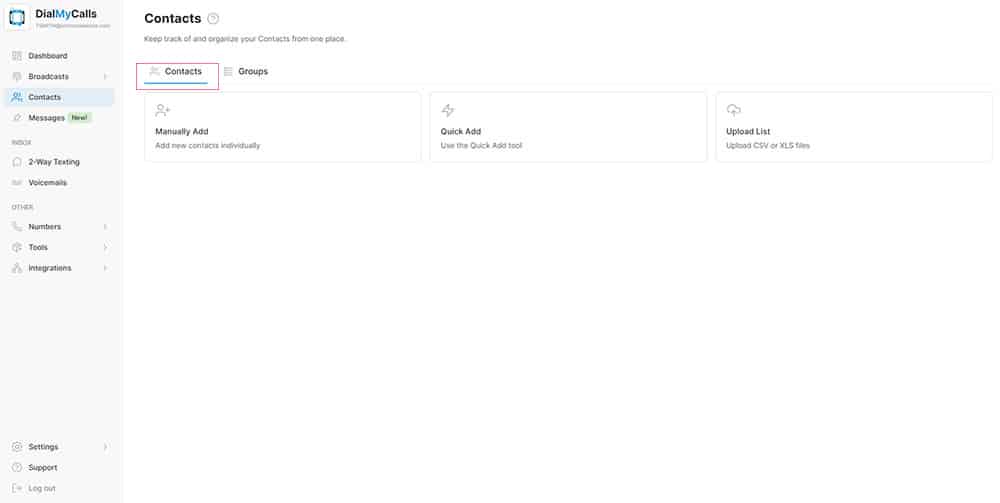Expand the Tools submenu chevron
This screenshot has width=1000, height=503.
pyautogui.click(x=105, y=248)
